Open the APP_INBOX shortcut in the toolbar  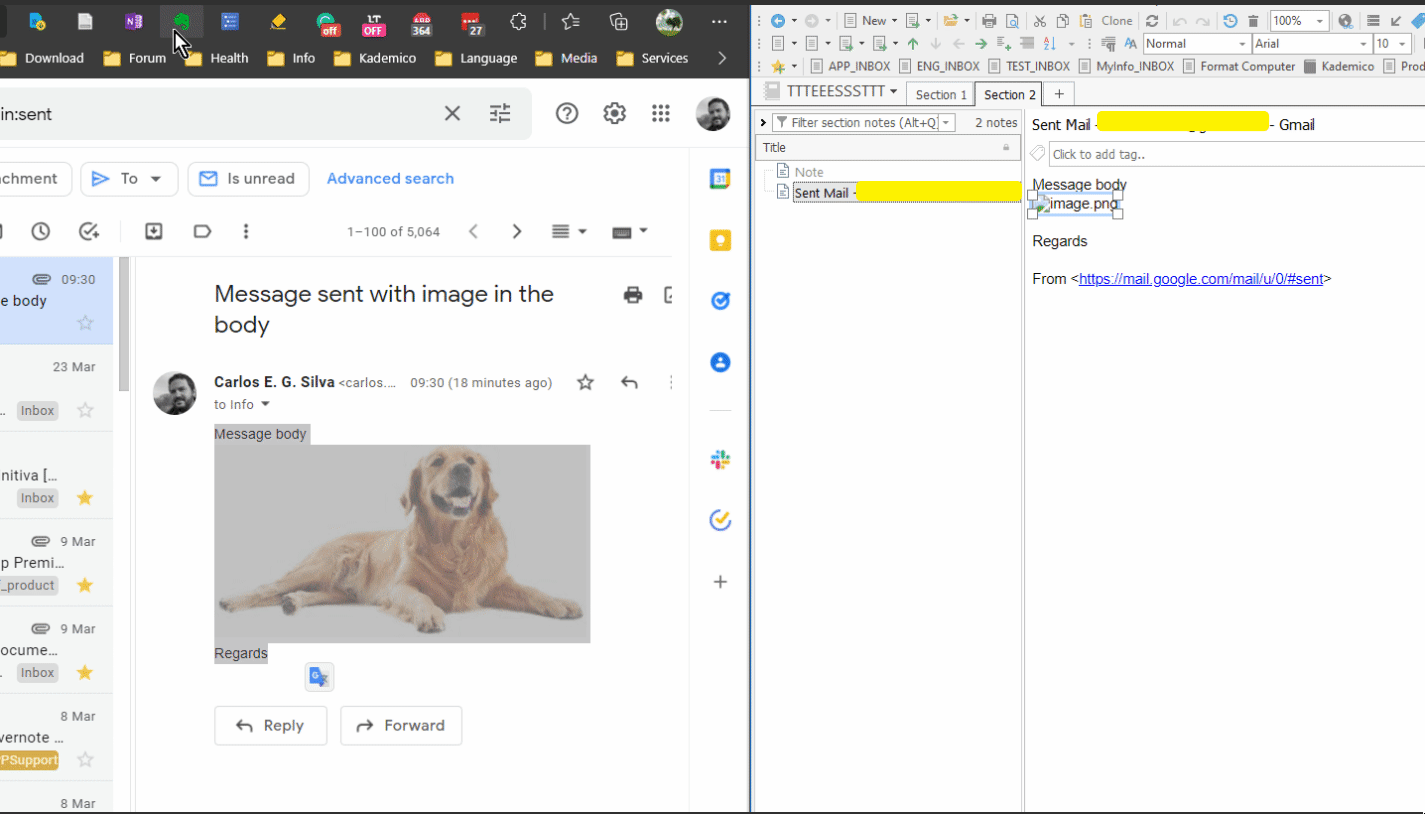851,66
